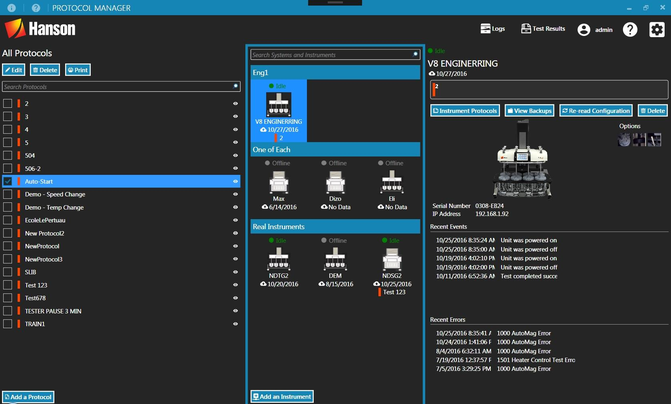This screenshot has width=671, height=404.
Task: Uncheck the Auto-Start protocol checkbox
Action: 8,181
